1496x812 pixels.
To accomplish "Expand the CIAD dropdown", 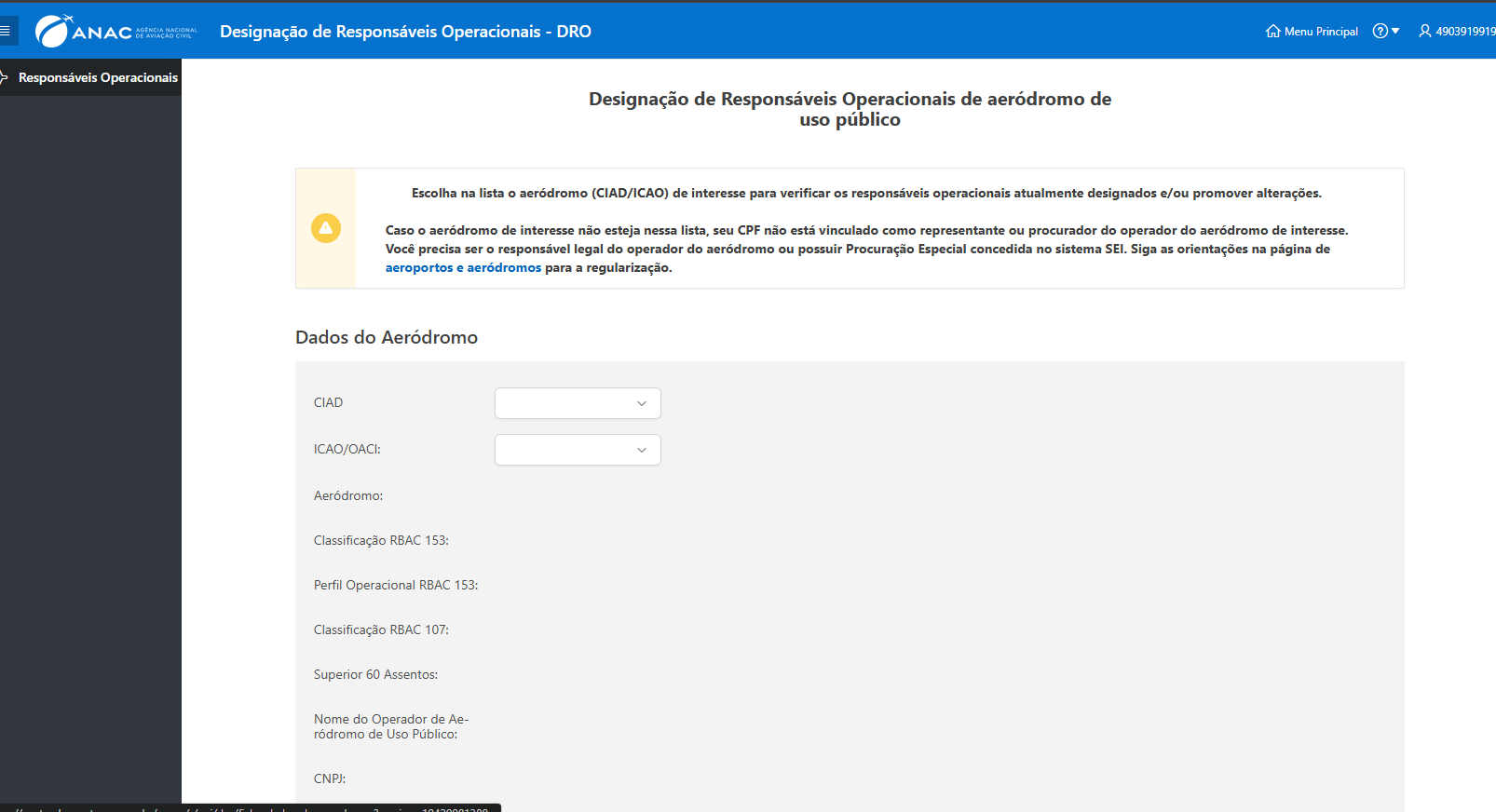I will point(578,403).
